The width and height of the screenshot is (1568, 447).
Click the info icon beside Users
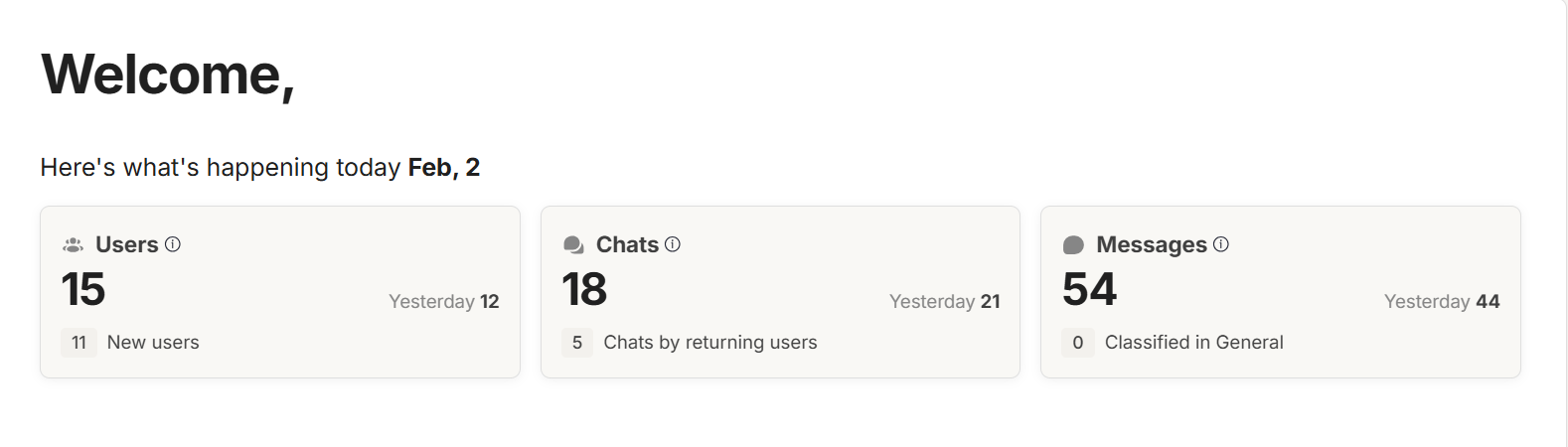pyautogui.click(x=173, y=244)
